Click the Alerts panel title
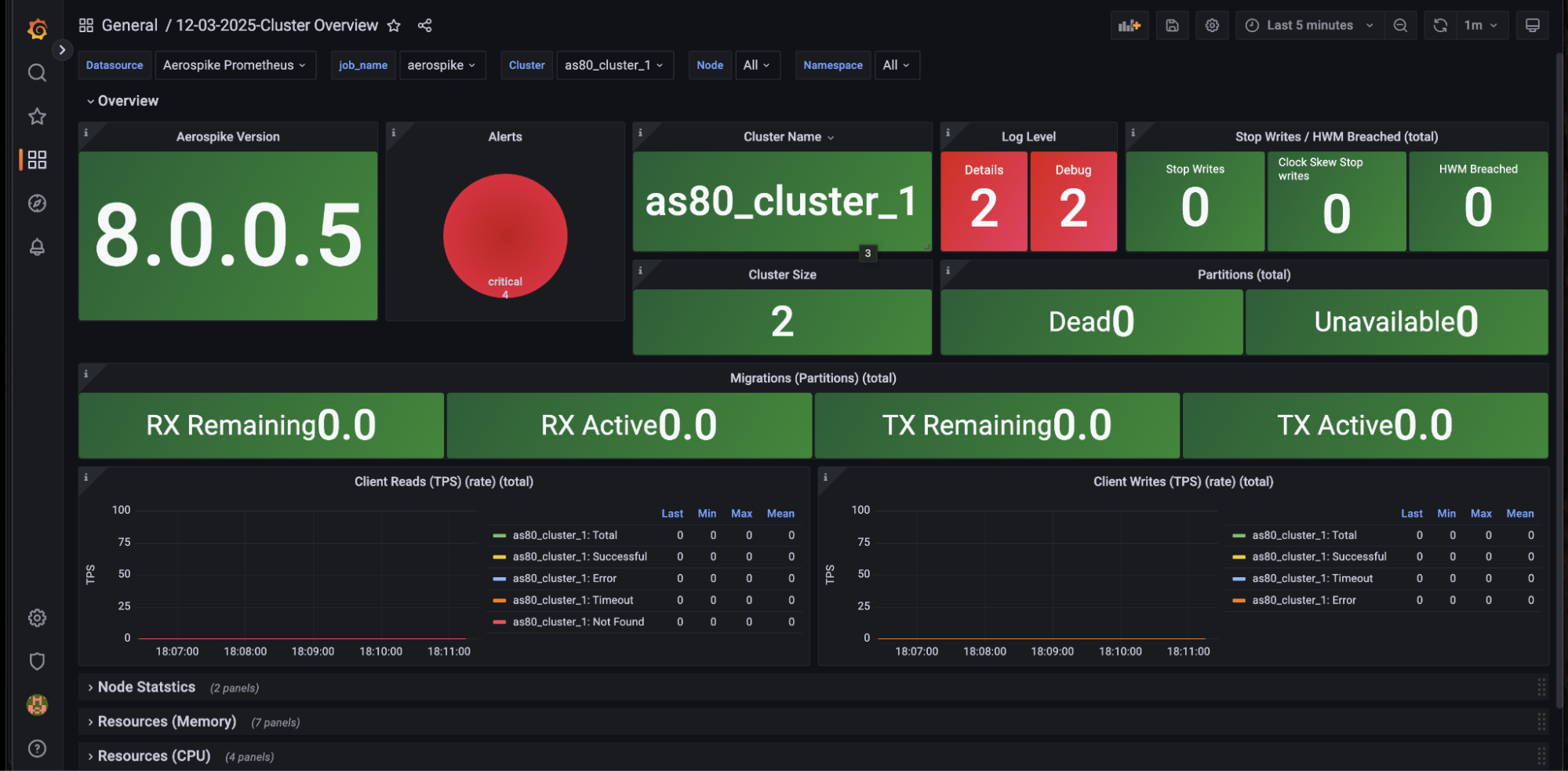The height and width of the screenshot is (771, 1568). click(x=505, y=136)
